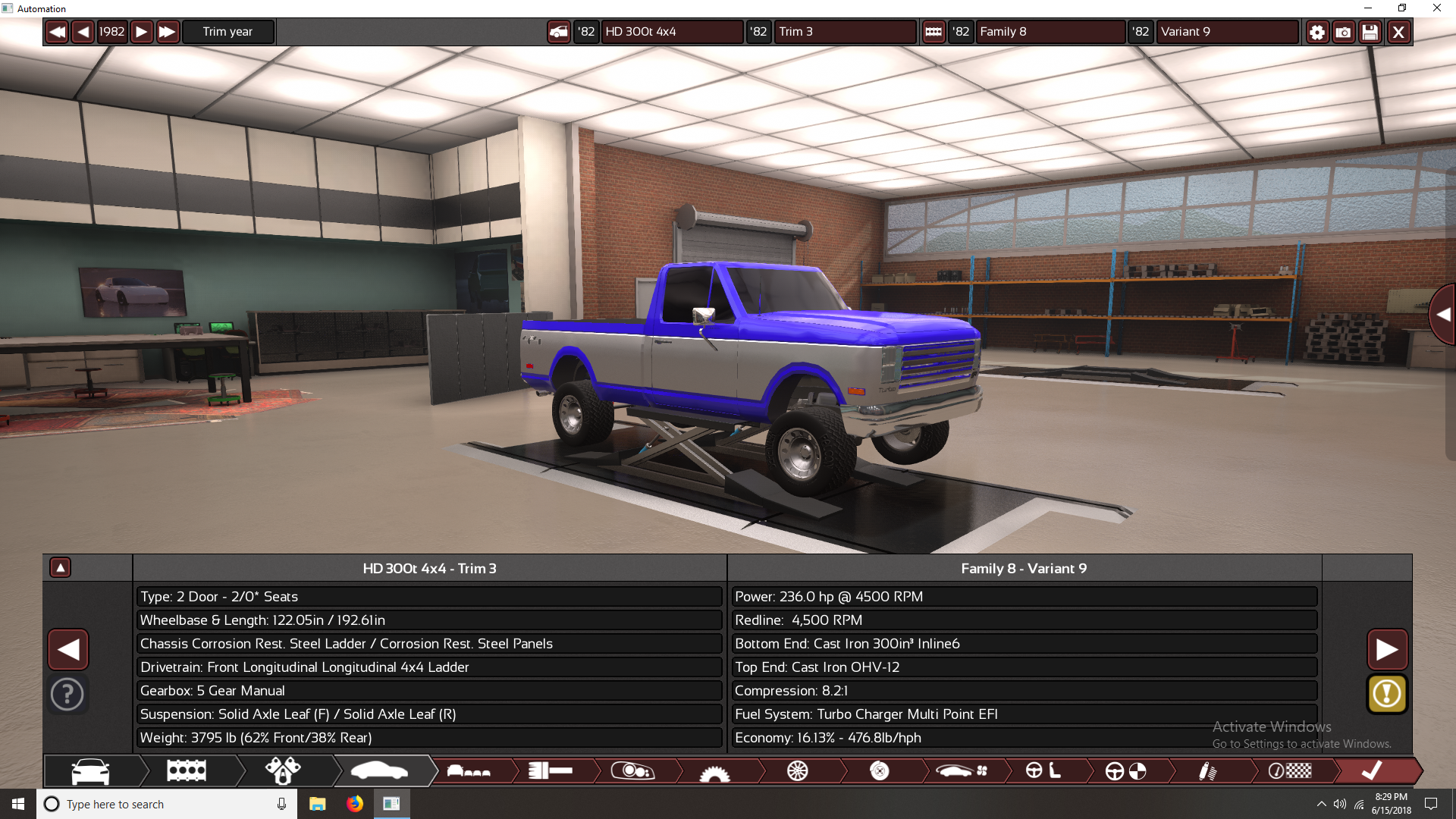Go to previous step with red left arrow
Screen dimensions: 1456x819
coord(68,649)
